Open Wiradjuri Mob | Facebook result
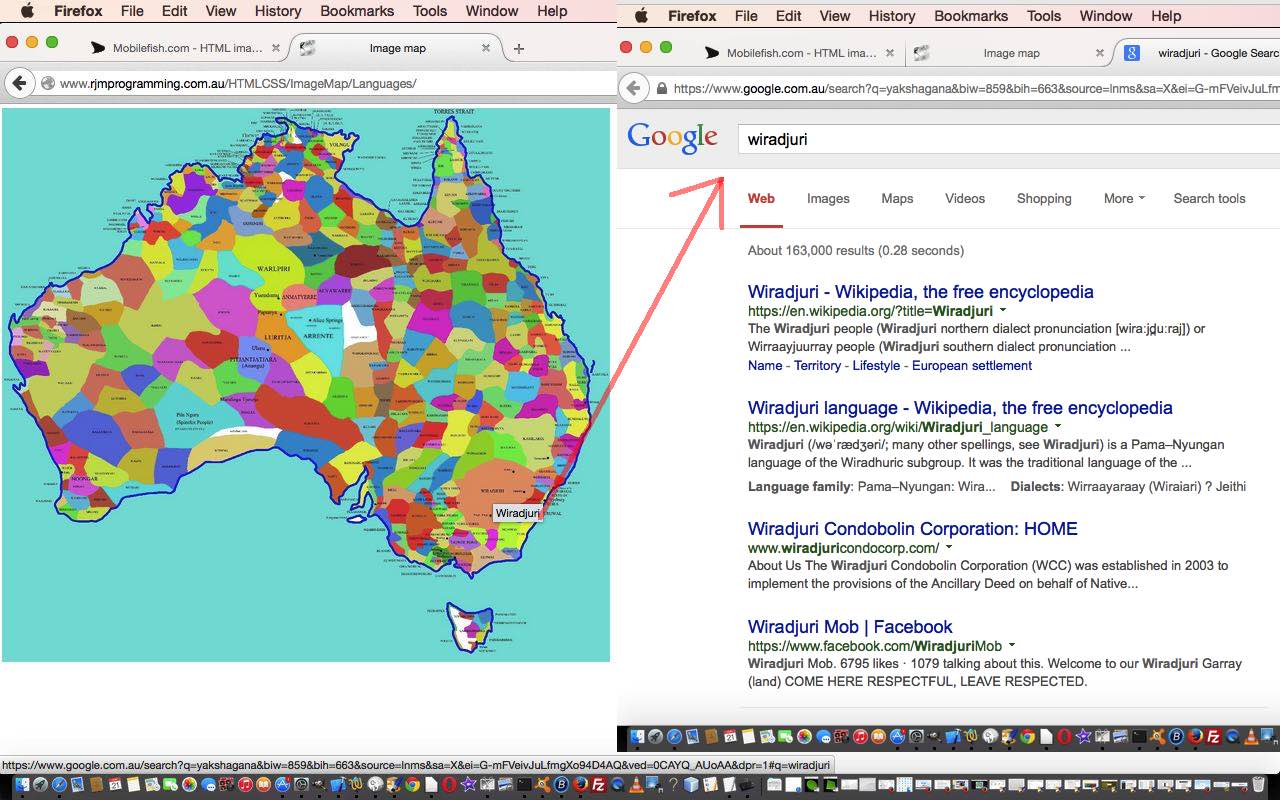This screenshot has height=800, width=1280. (x=850, y=627)
